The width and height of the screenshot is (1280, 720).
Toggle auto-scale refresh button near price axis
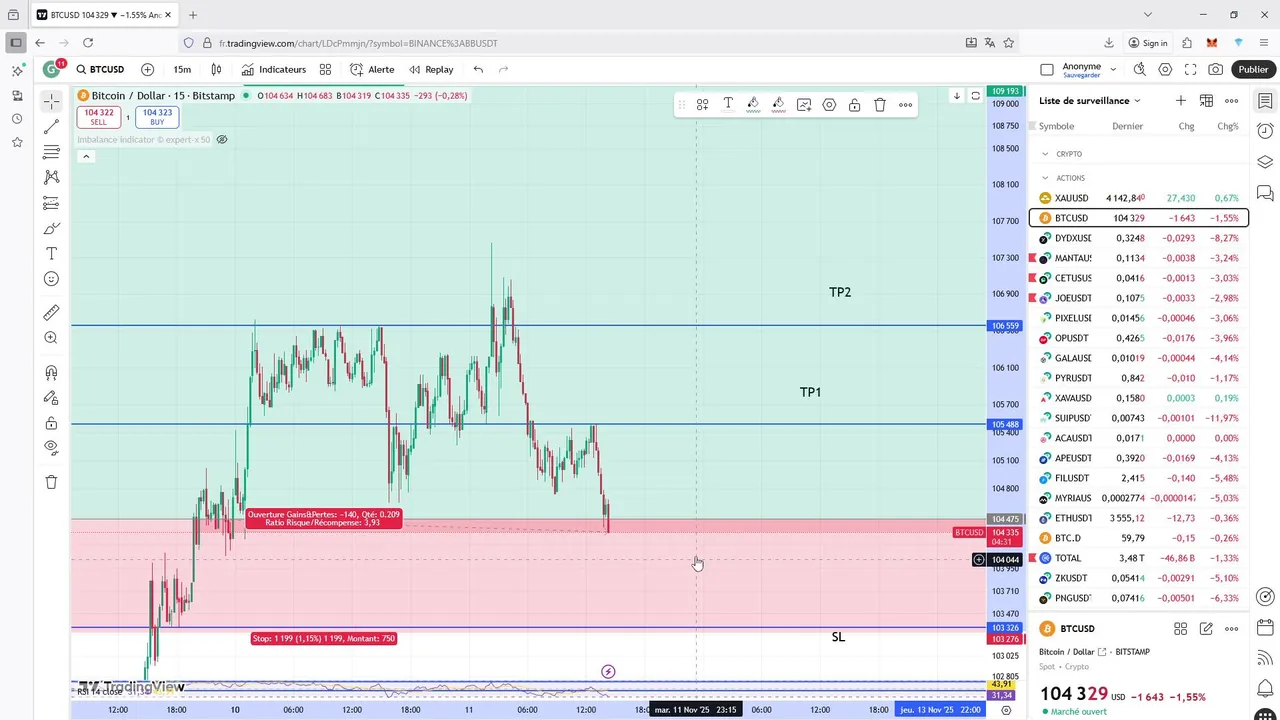pyautogui.click(x=976, y=96)
